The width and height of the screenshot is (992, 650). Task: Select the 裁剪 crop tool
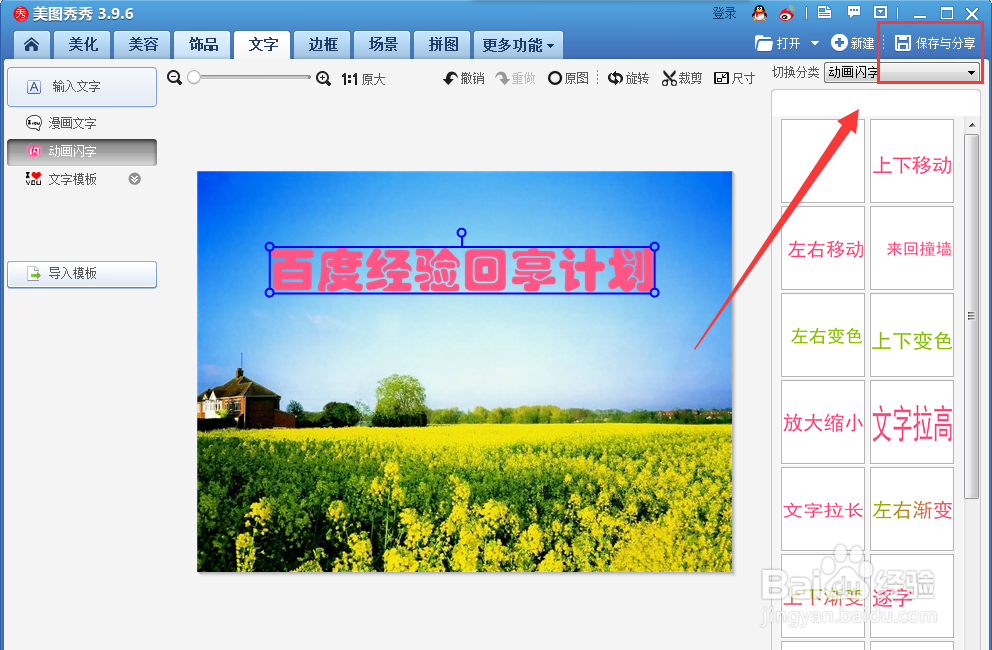click(x=682, y=78)
